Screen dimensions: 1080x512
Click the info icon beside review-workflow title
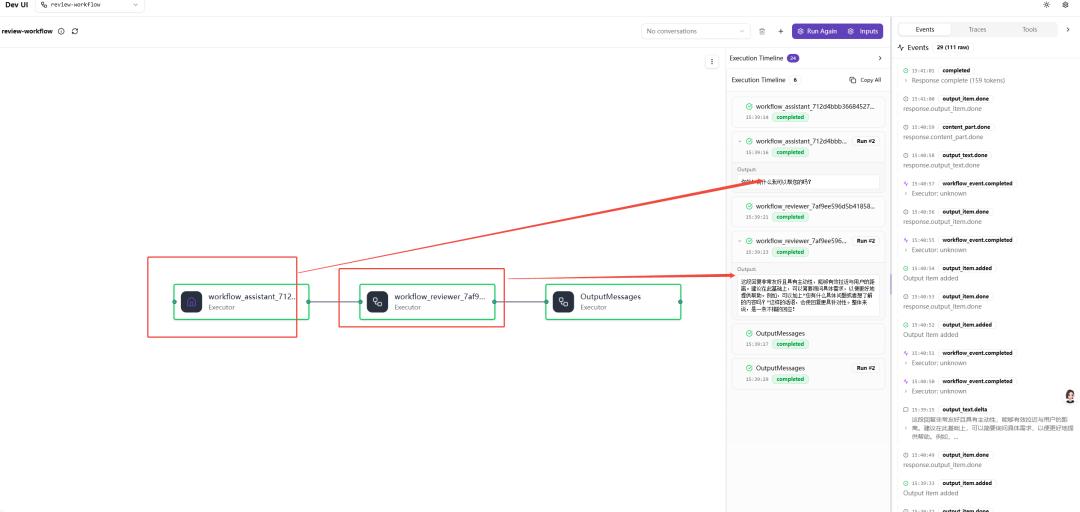61,31
